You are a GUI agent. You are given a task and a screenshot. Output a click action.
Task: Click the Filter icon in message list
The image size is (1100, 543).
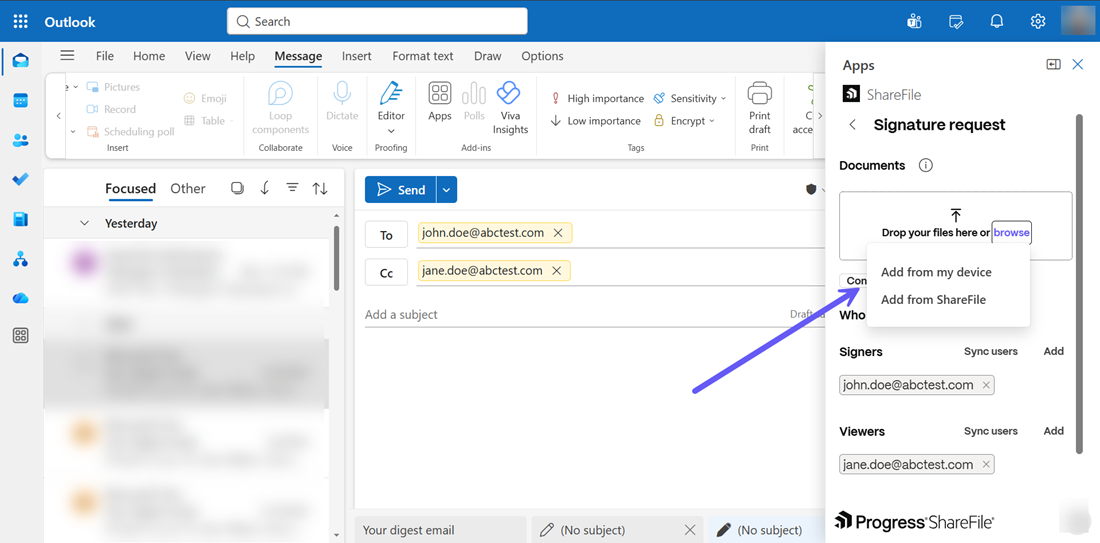click(x=293, y=187)
